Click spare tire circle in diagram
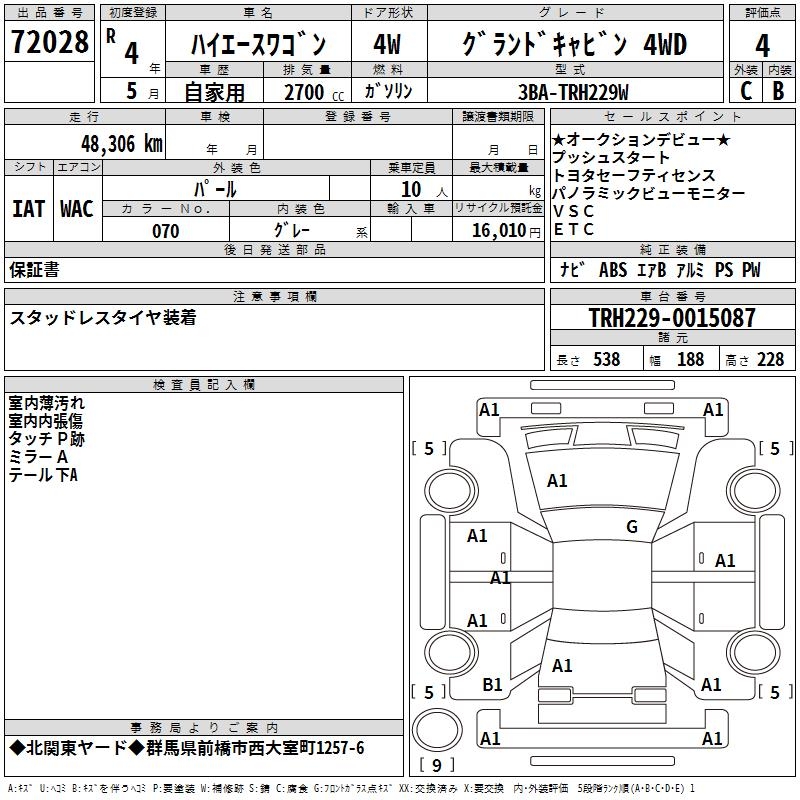Image resolution: width=800 pixels, height=800 pixels. tap(437, 730)
